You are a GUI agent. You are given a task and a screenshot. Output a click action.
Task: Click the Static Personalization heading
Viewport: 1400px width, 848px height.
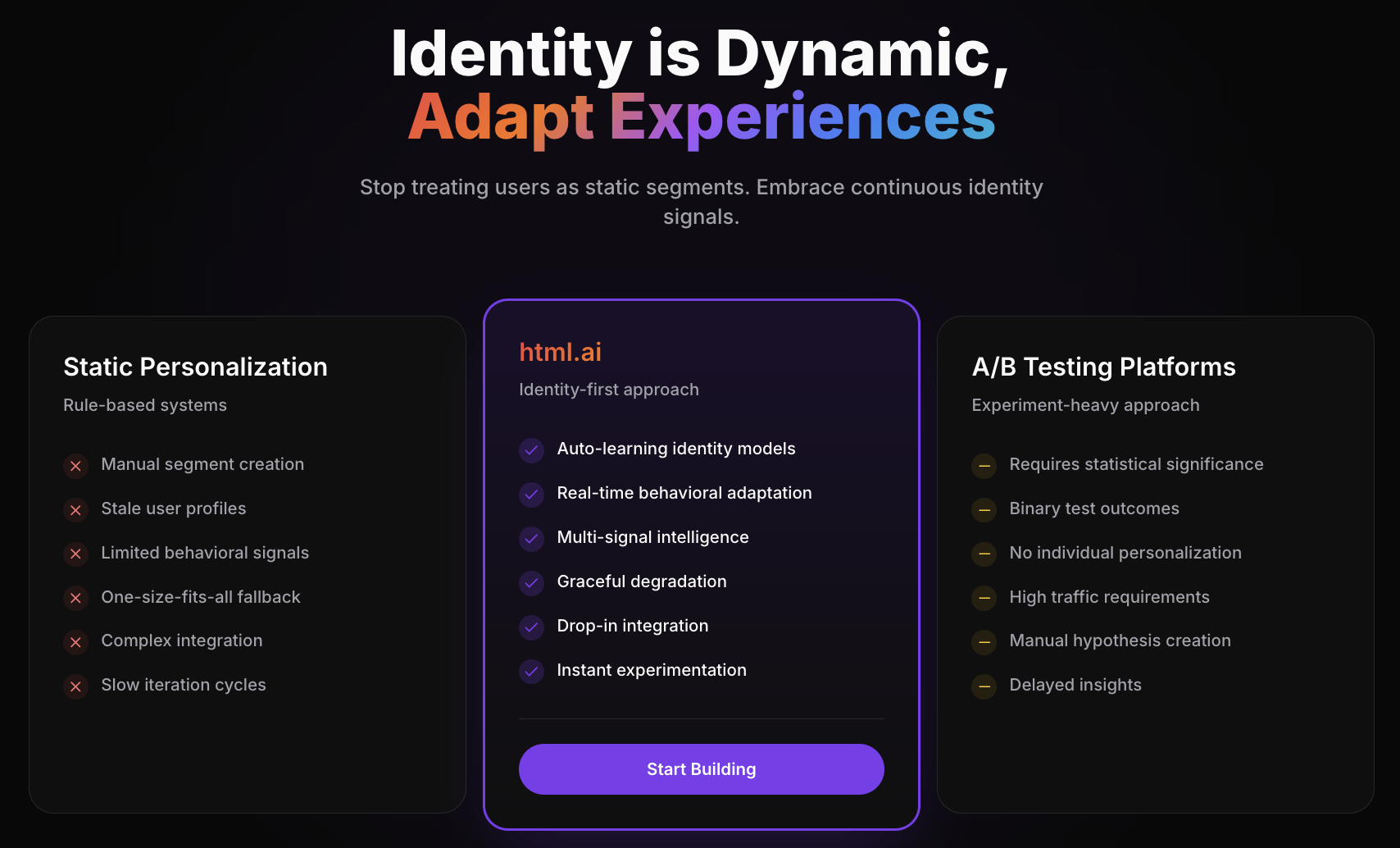pyautogui.click(x=195, y=367)
